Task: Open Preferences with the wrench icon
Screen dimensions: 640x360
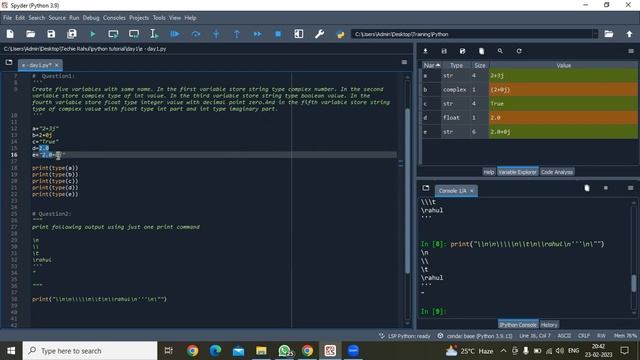Action: (x=320, y=34)
